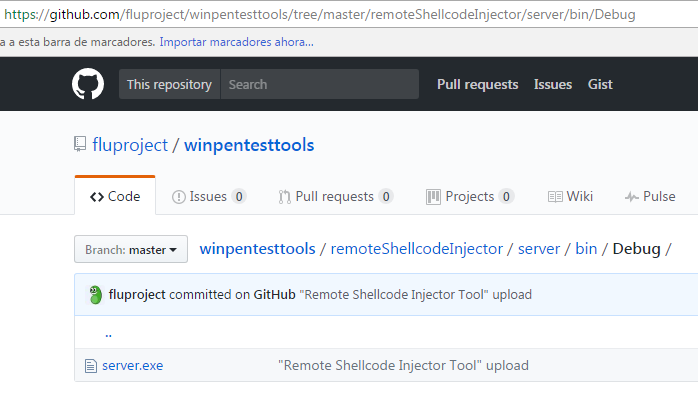Click the Search repository input field

[x=320, y=84]
